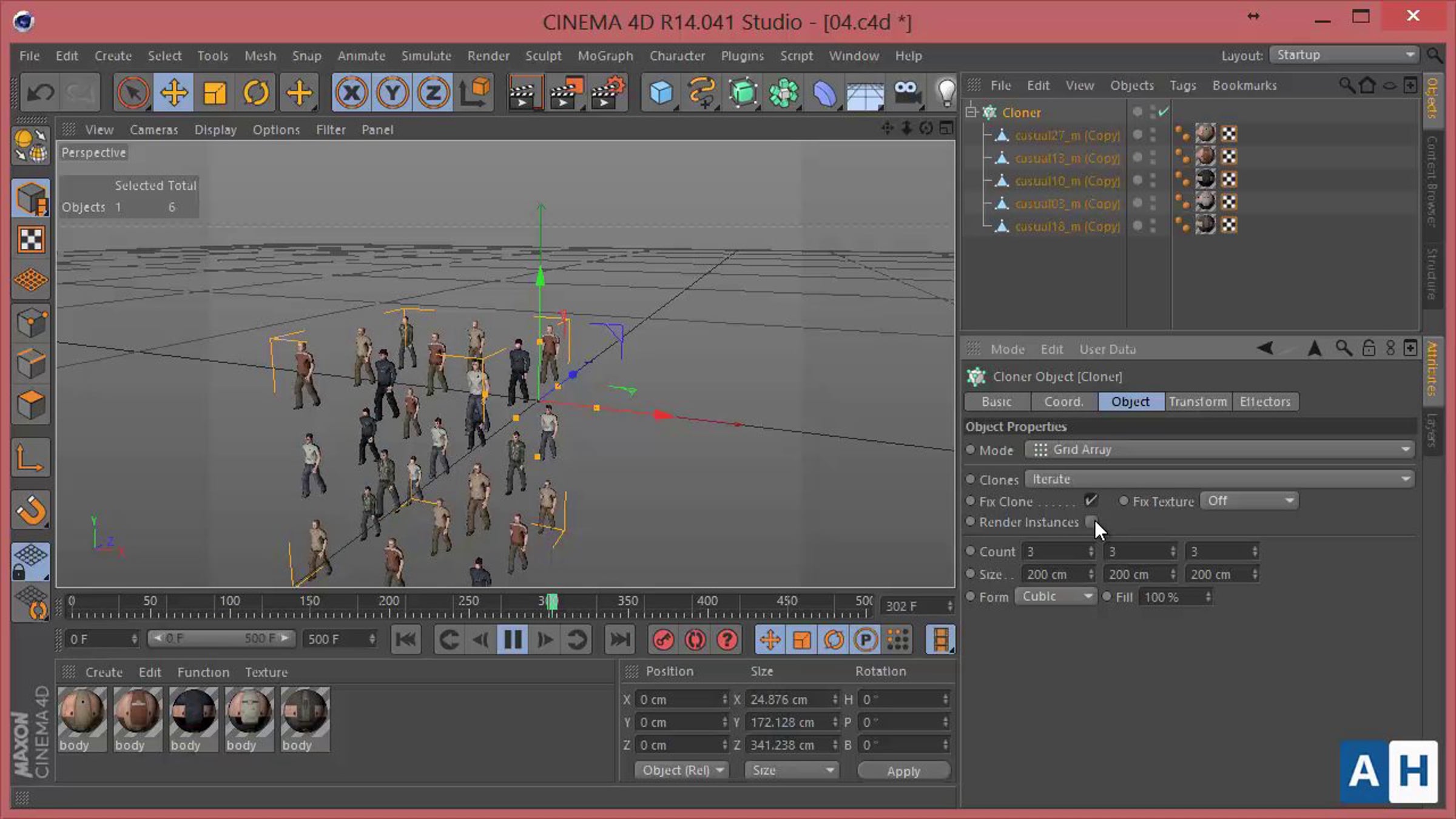Enable Axis mode tool
The image size is (1456, 819).
(x=31, y=458)
